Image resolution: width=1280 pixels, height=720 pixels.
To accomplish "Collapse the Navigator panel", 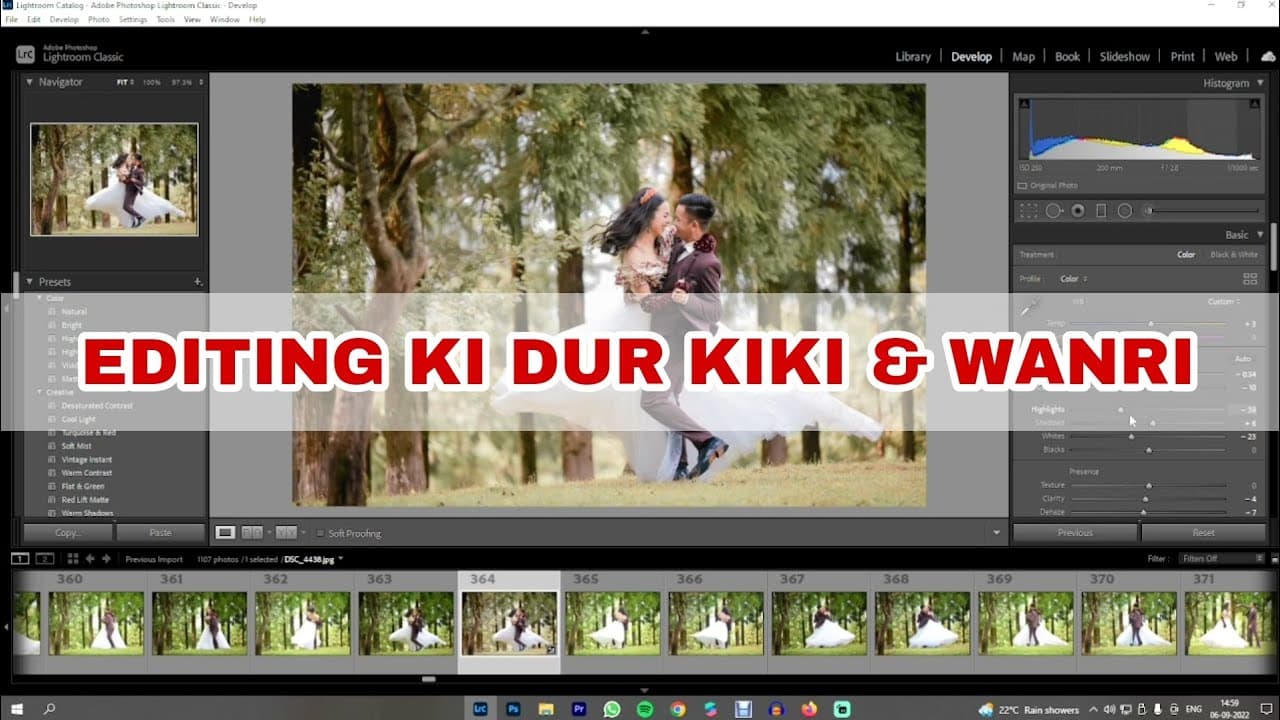I will pyautogui.click(x=29, y=82).
